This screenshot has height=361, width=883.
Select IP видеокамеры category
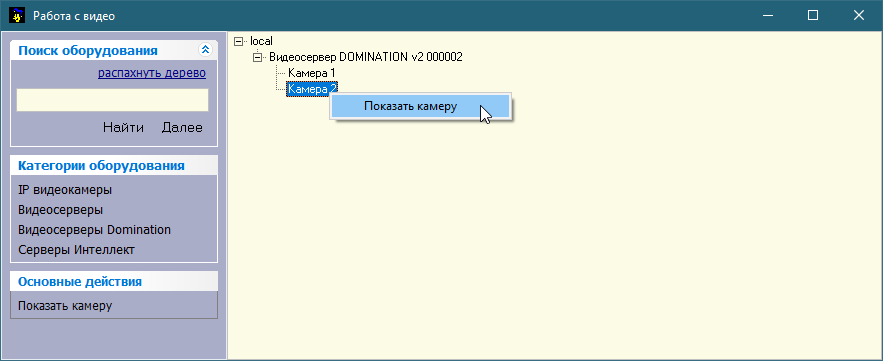(65, 190)
